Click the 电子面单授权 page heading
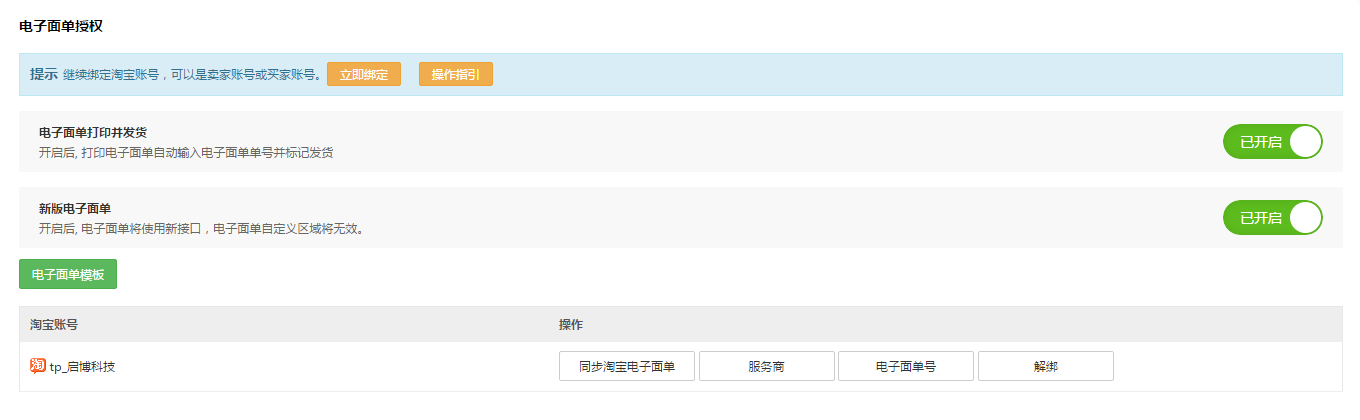 [x=61, y=26]
